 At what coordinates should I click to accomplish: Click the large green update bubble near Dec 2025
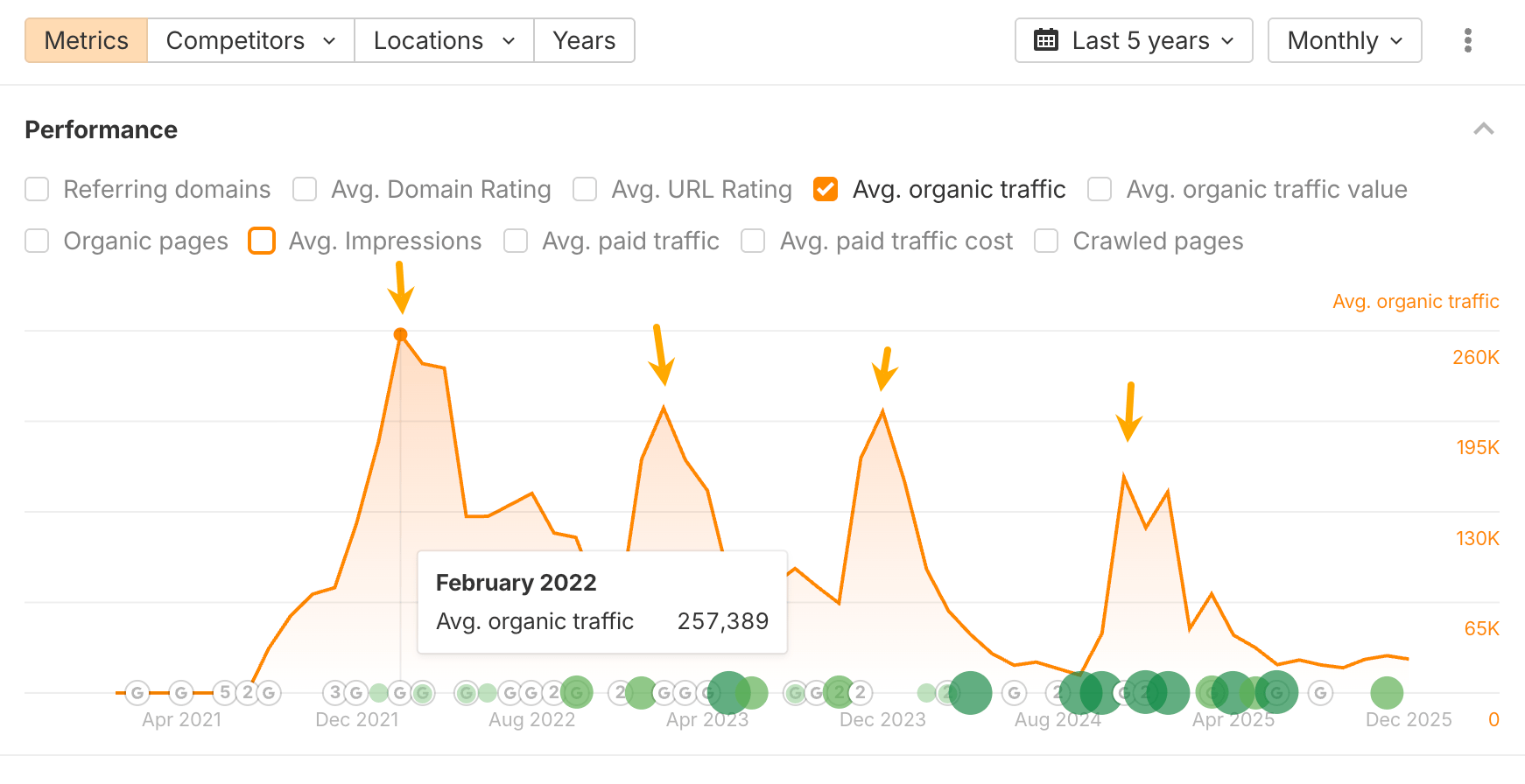pos(1387,693)
